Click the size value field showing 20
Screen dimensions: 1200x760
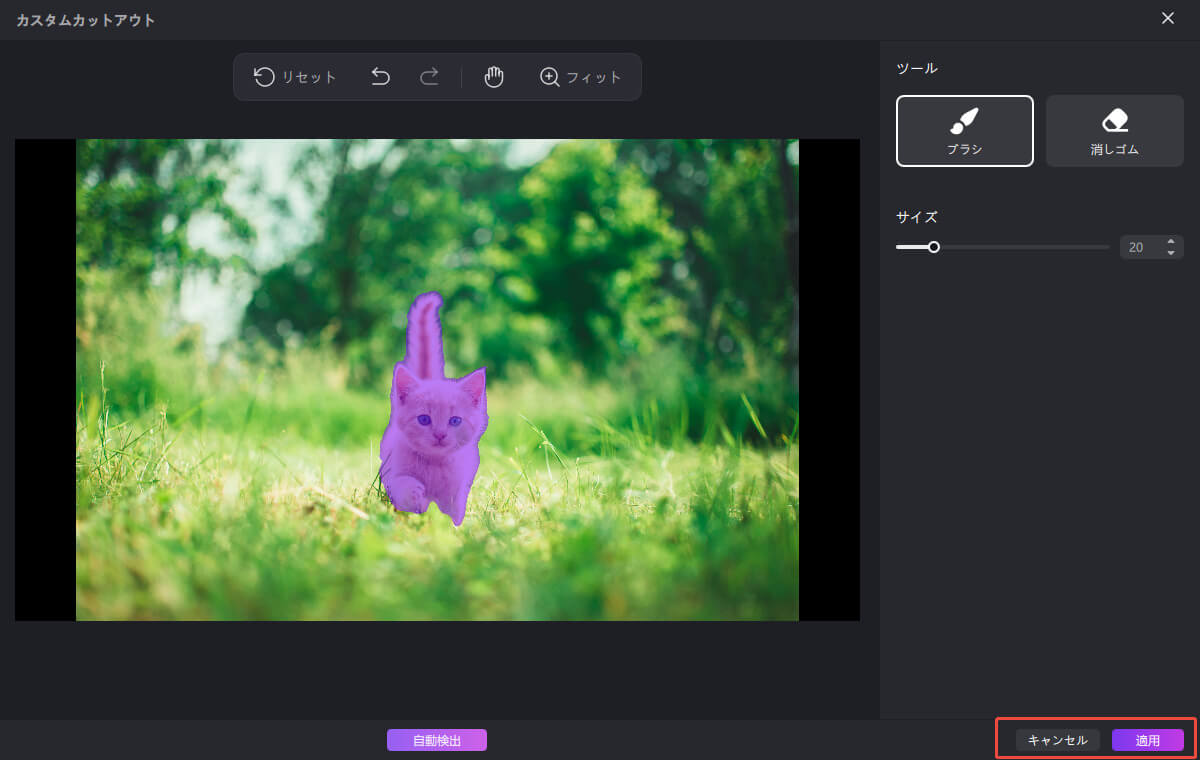(1140, 247)
